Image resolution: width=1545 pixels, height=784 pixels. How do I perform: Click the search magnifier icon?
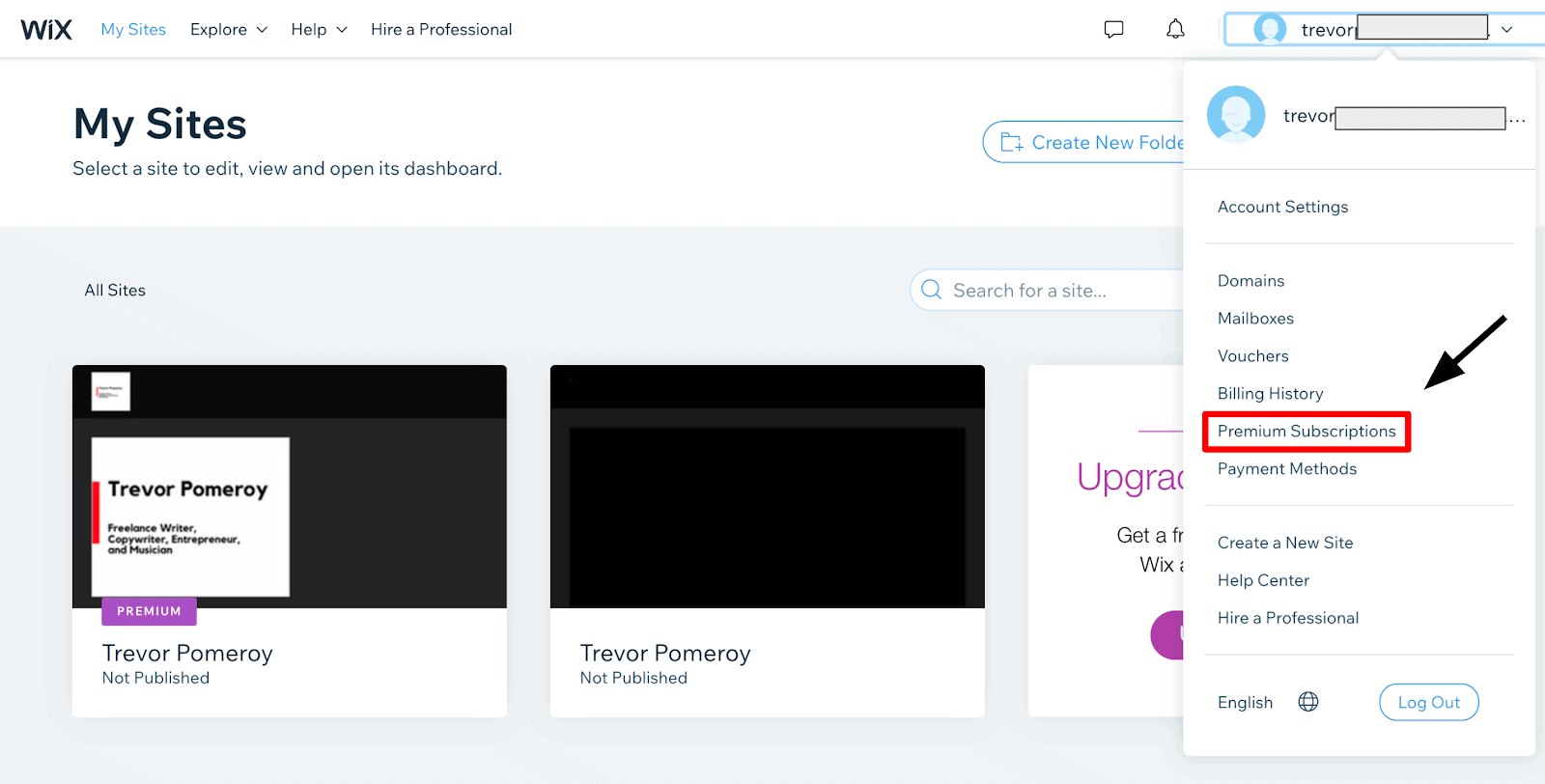pyautogui.click(x=931, y=290)
